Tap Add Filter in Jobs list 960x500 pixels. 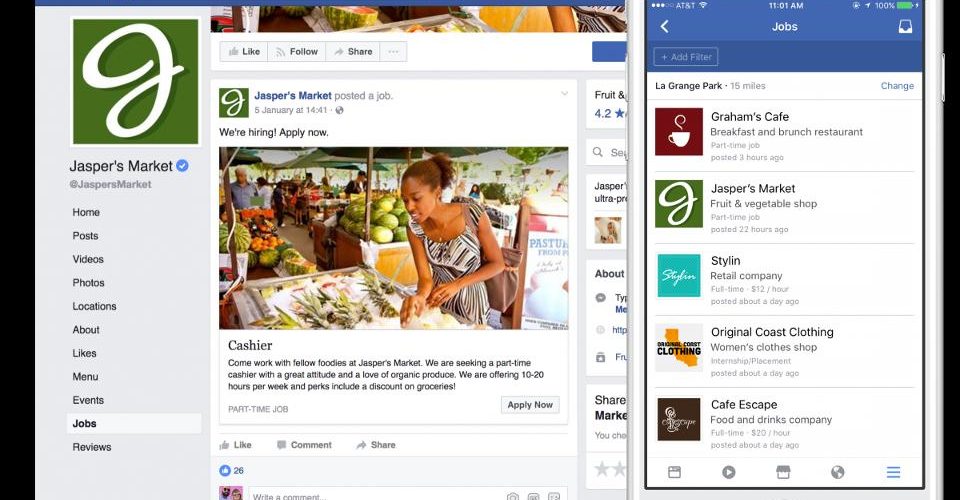click(x=686, y=57)
